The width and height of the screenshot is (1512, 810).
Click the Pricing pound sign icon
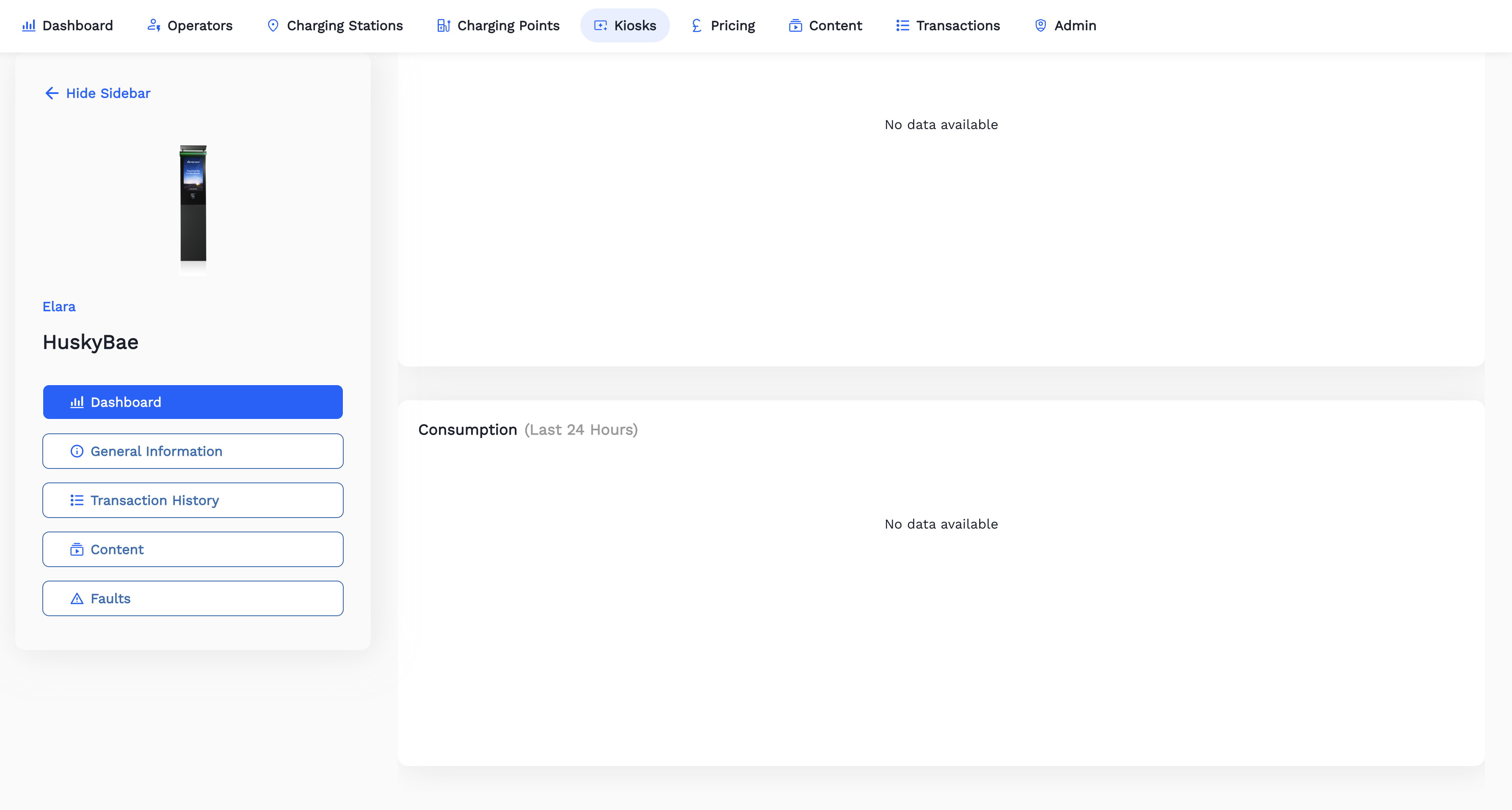(697, 25)
